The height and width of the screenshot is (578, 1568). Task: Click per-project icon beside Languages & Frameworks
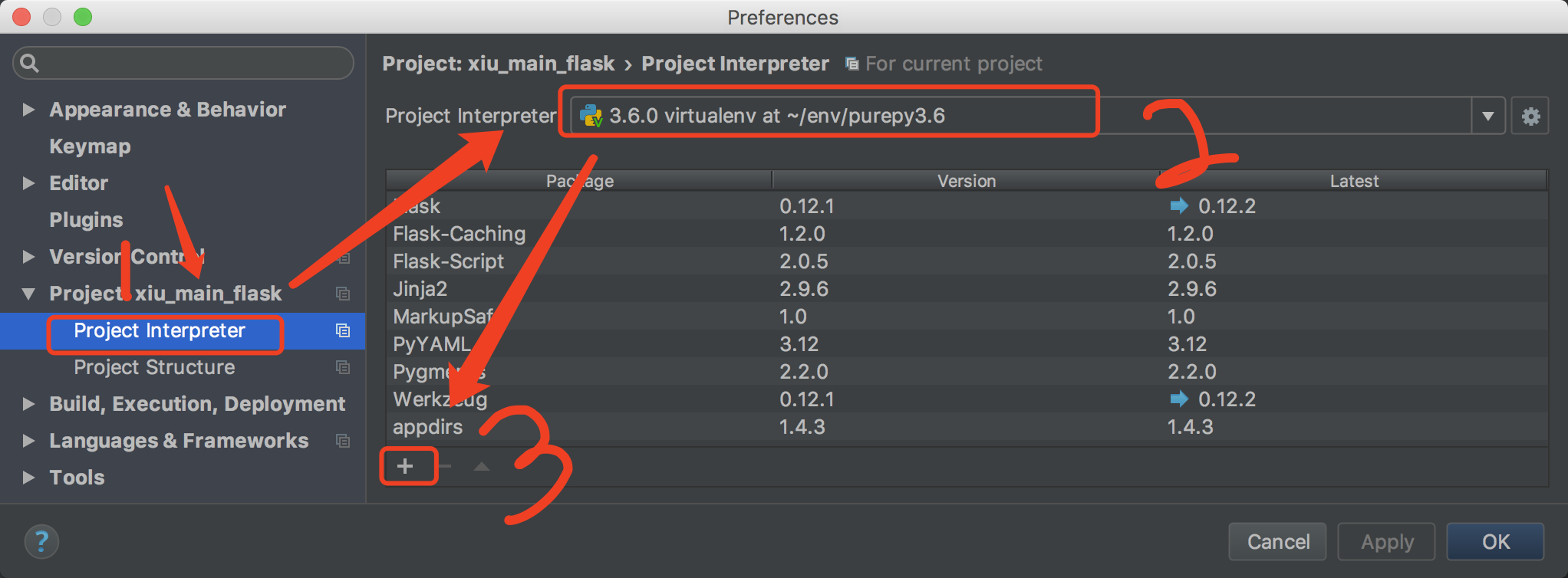(343, 441)
